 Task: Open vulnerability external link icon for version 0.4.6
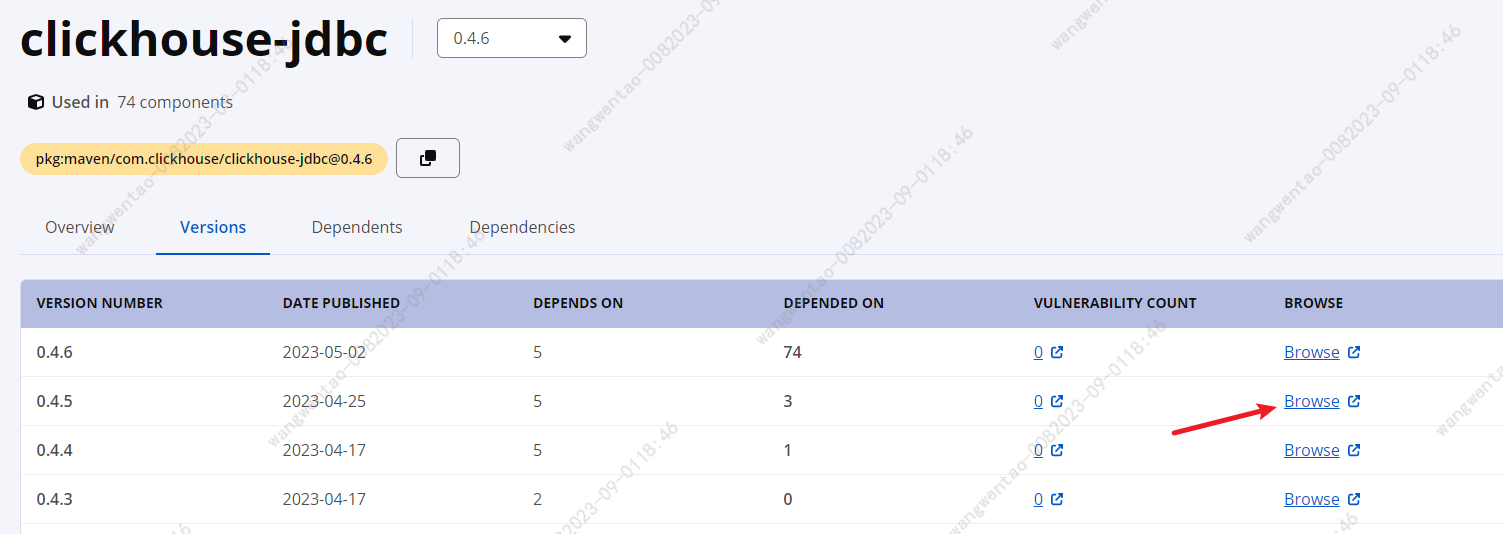tap(1057, 352)
